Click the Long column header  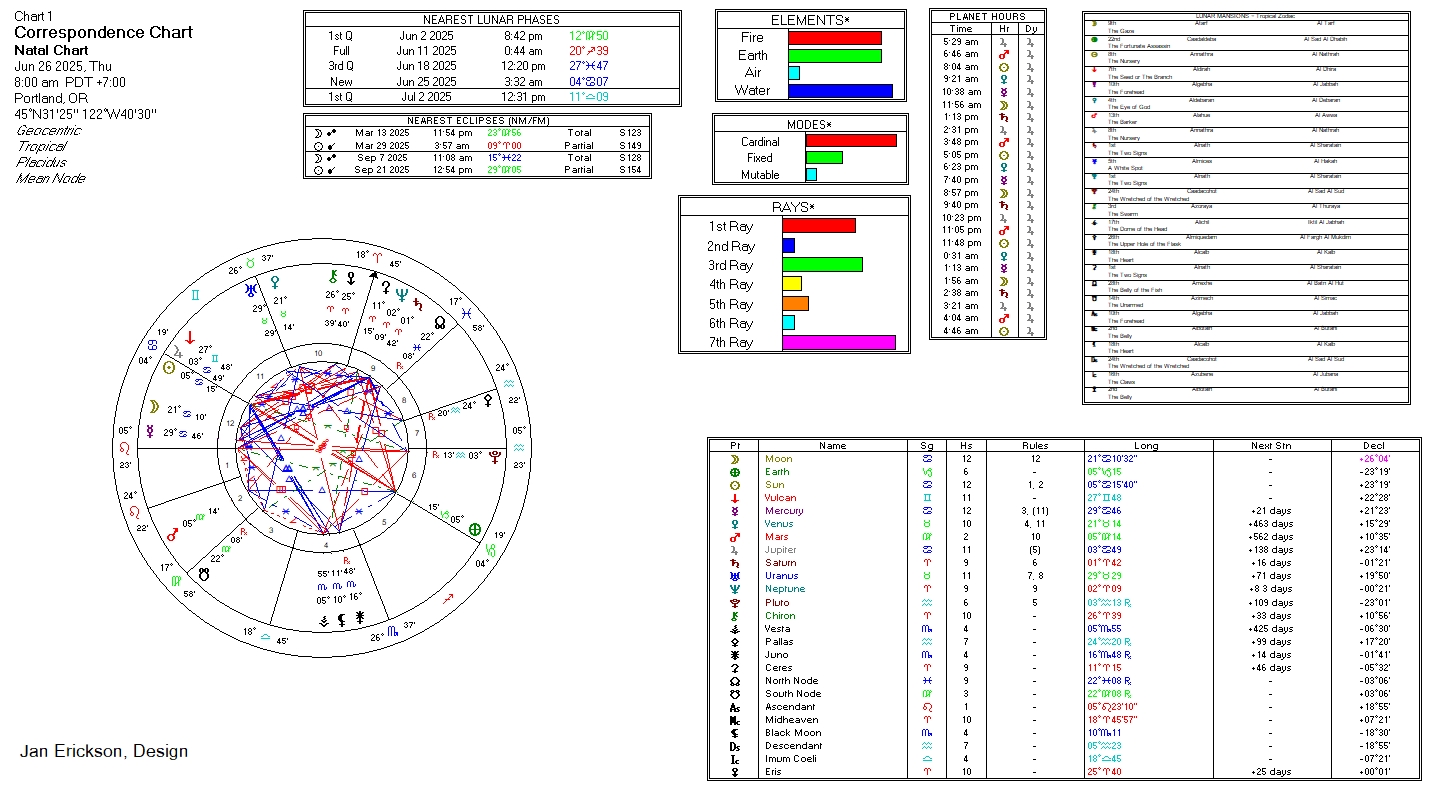point(1146,445)
